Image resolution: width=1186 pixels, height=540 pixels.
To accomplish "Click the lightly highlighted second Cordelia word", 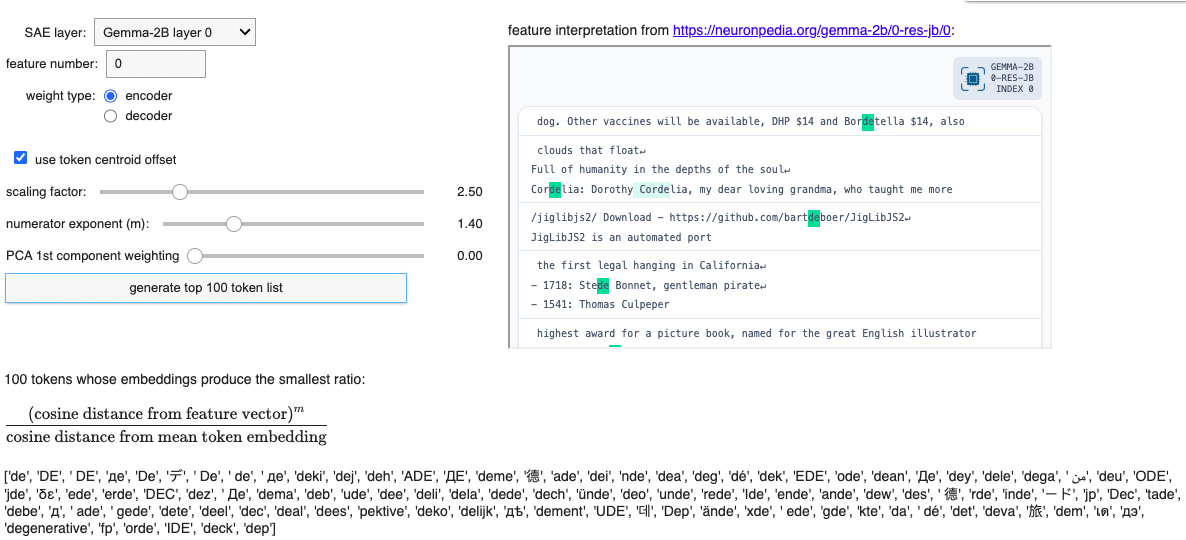I will pyautogui.click(x=661, y=189).
